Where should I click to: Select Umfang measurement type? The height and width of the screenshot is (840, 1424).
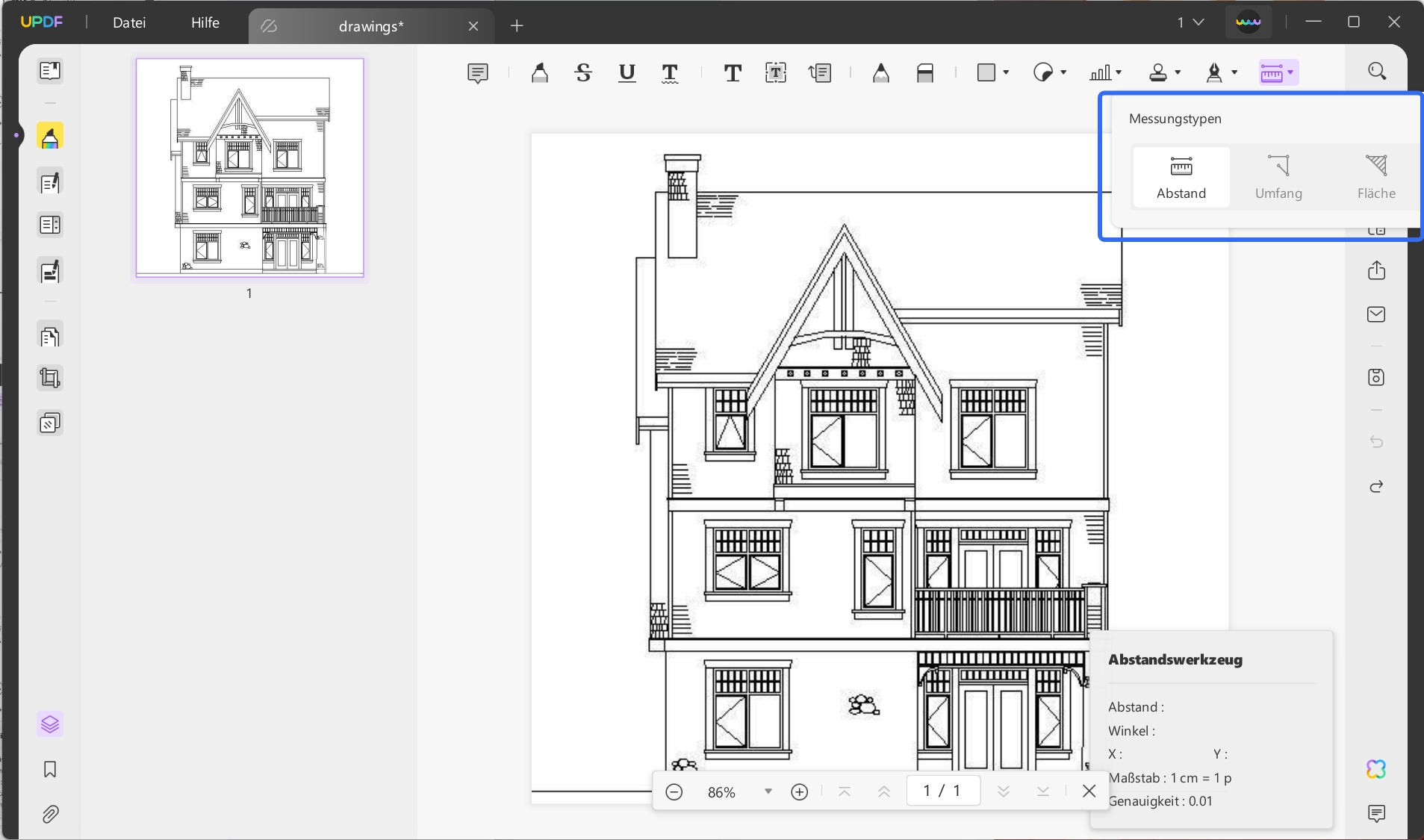pyautogui.click(x=1278, y=177)
